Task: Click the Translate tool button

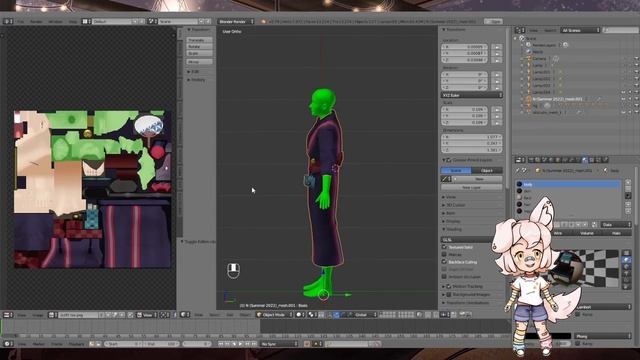Action: (200, 40)
